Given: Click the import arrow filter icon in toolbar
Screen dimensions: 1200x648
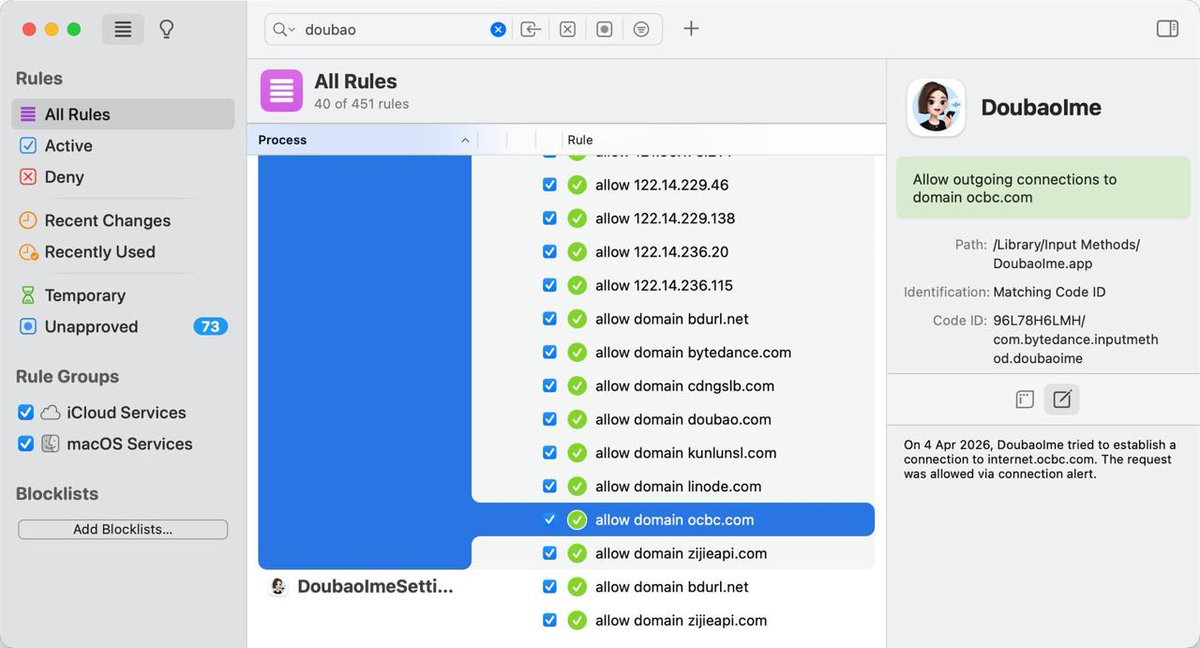Looking at the screenshot, I should click(531, 29).
